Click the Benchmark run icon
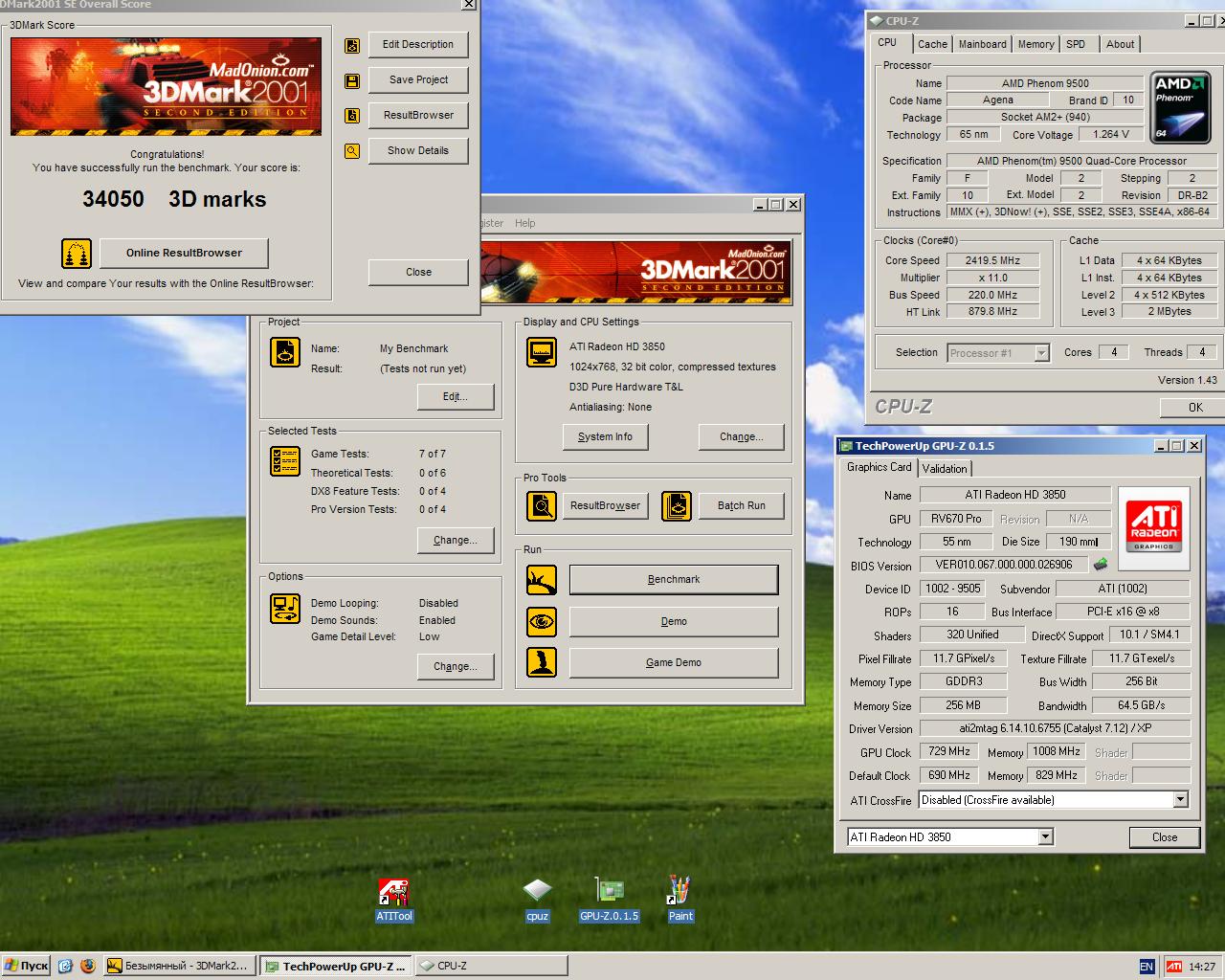The image size is (1225, 980). (x=542, y=580)
